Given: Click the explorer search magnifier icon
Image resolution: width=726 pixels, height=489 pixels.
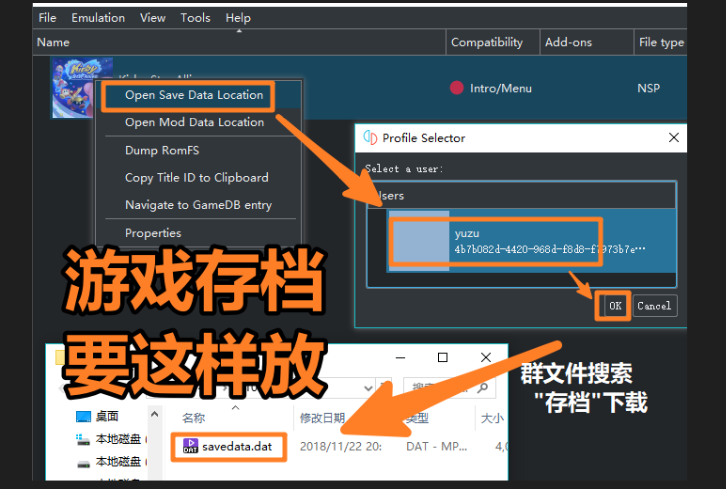Looking at the screenshot, I should [482, 388].
